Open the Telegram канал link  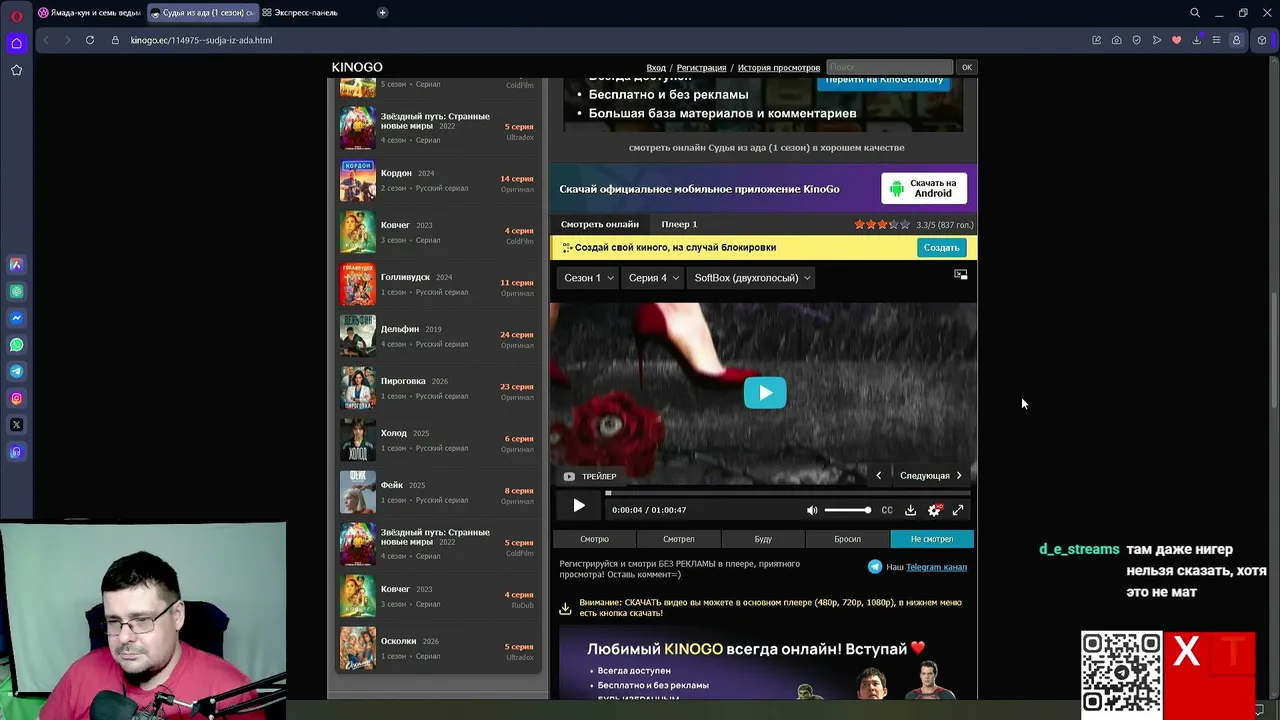936,567
